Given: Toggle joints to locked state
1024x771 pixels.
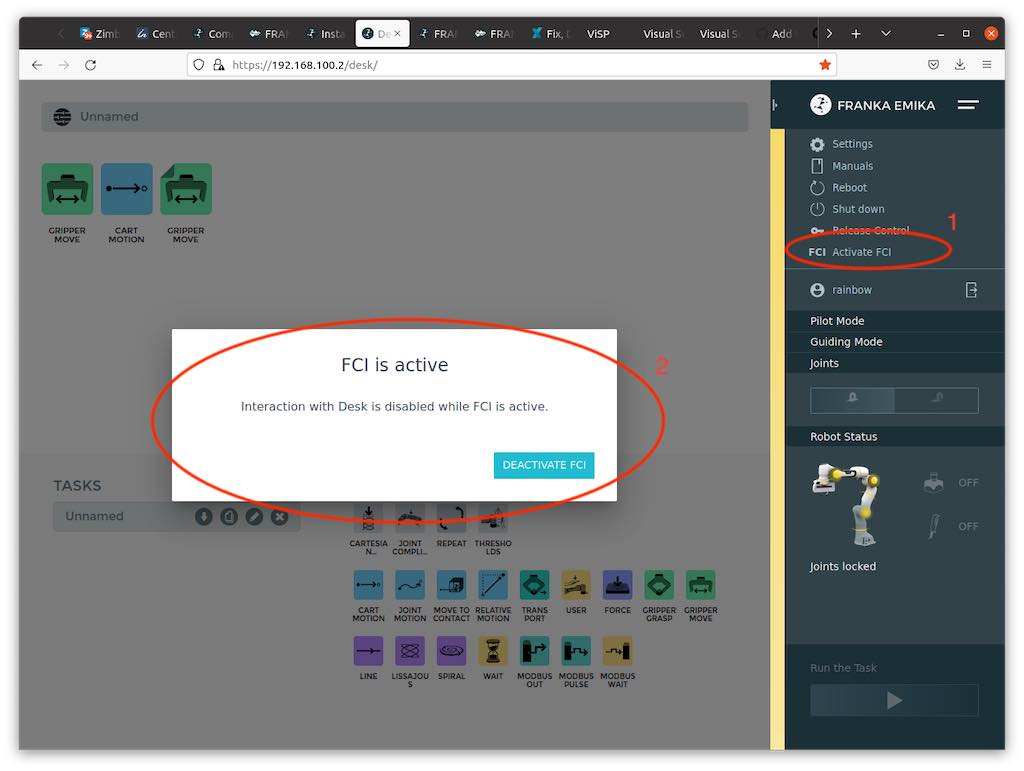Looking at the screenshot, I should pos(852,400).
